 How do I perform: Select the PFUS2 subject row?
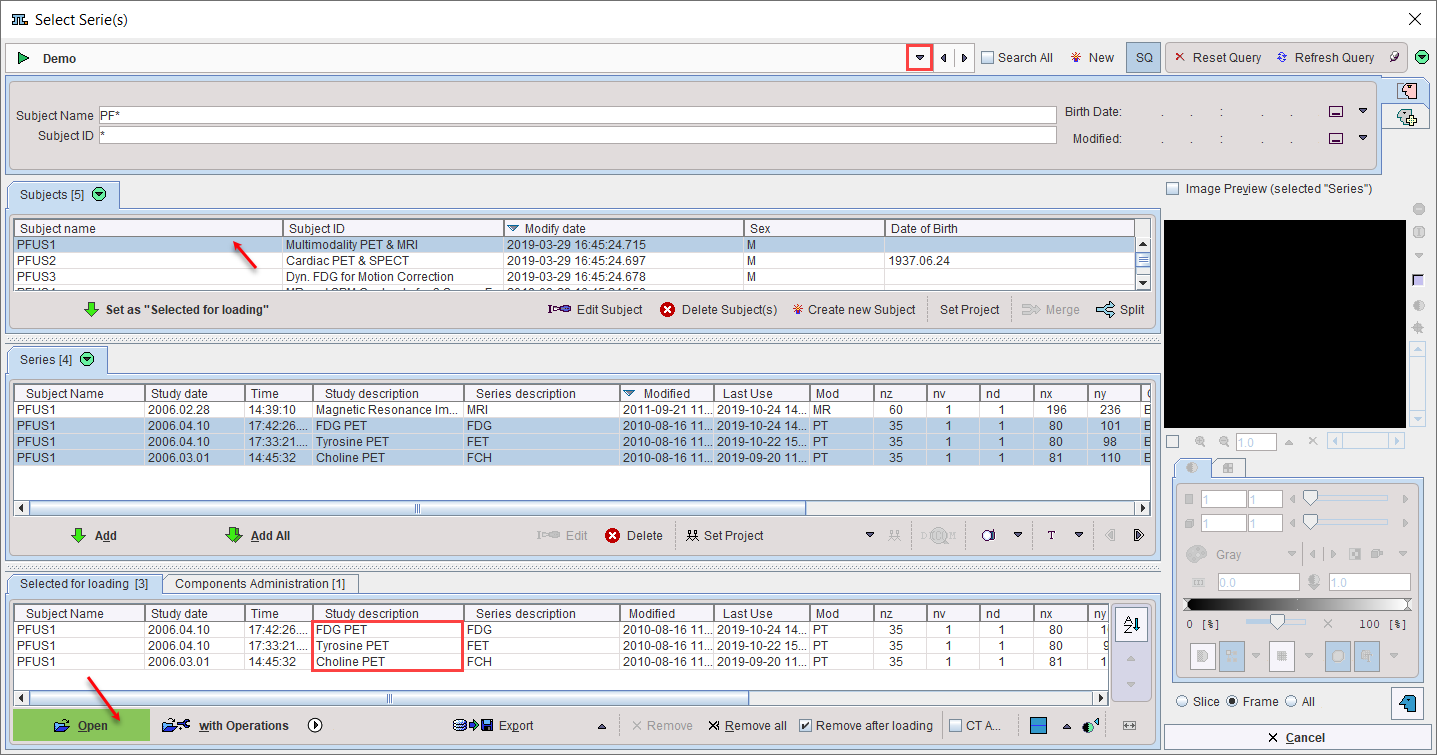[x=575, y=261]
